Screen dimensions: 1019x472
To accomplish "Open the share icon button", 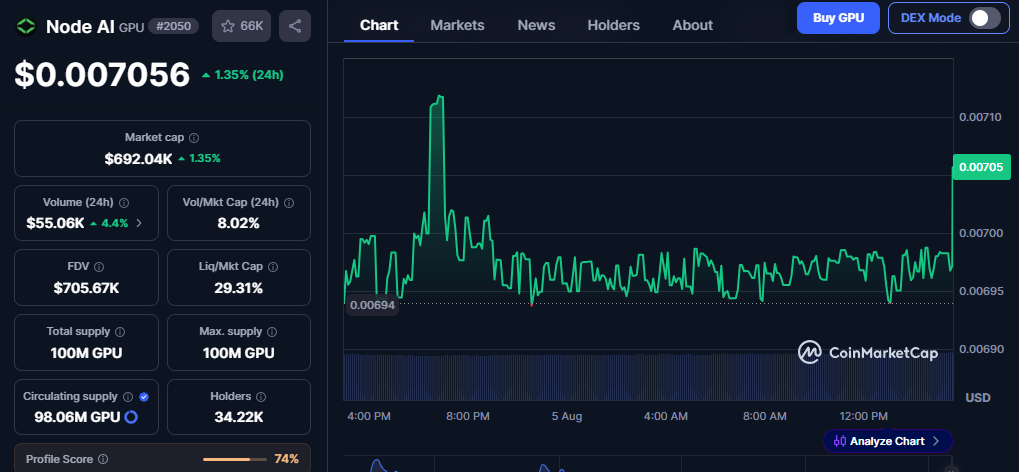I will [294, 26].
